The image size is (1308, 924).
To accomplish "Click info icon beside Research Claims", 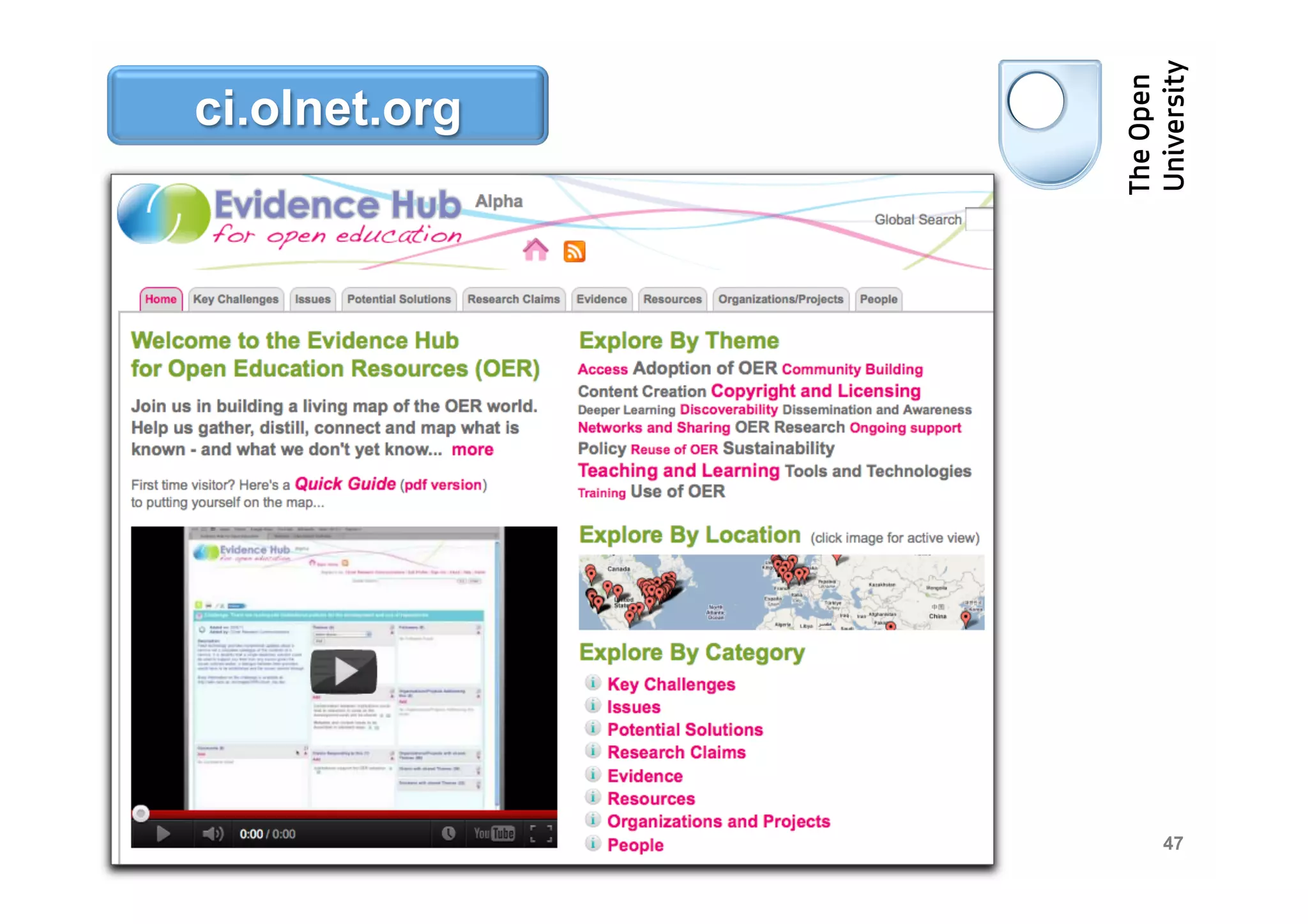I will [x=593, y=750].
